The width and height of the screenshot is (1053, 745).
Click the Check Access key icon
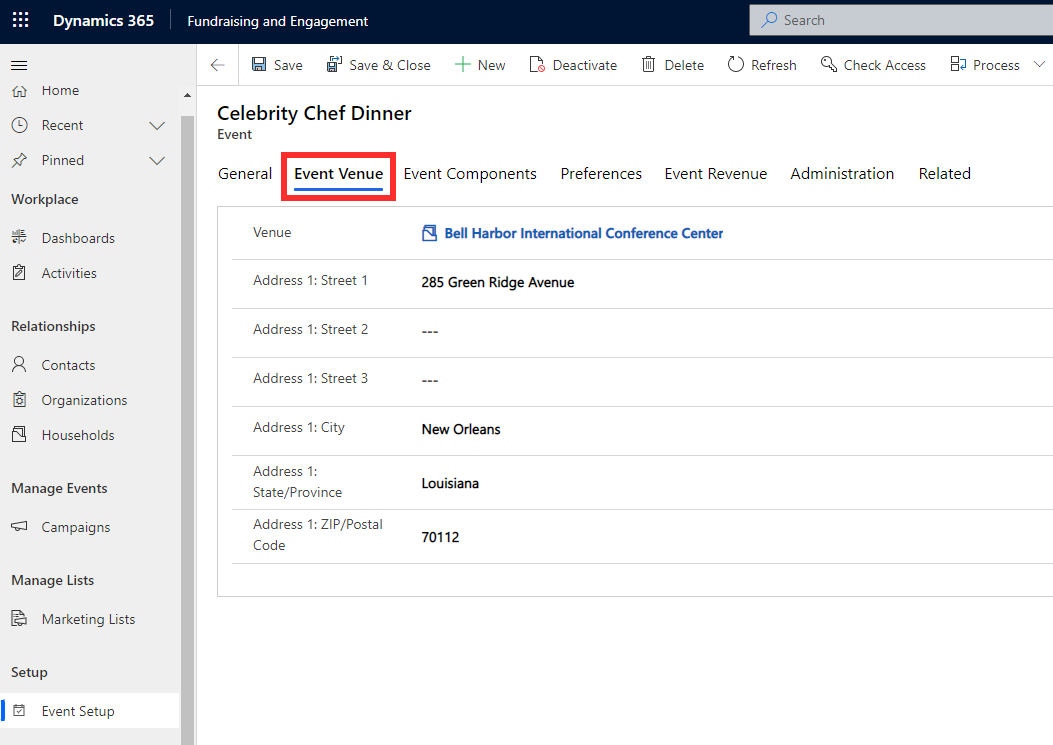(x=829, y=64)
